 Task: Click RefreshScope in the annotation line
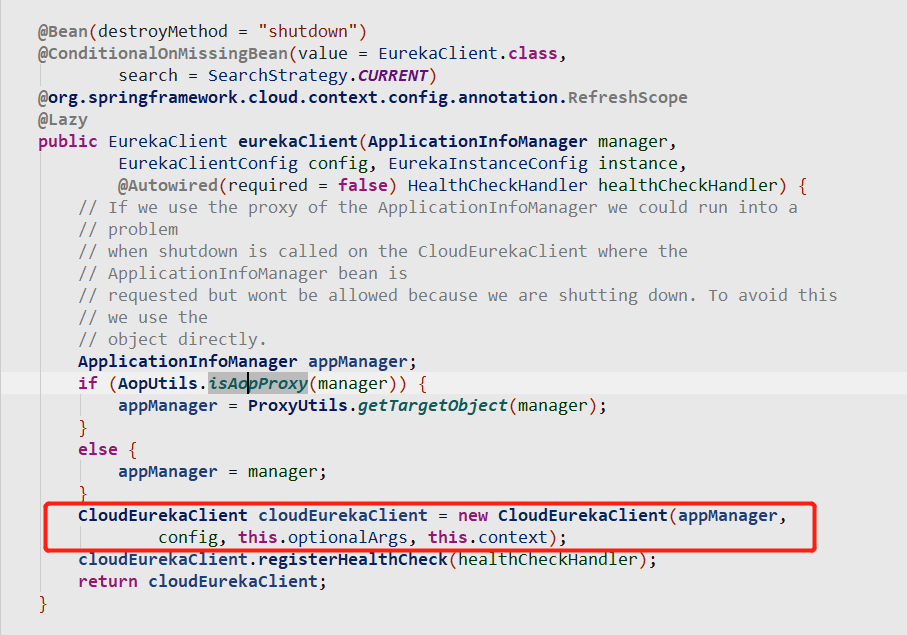click(x=628, y=97)
